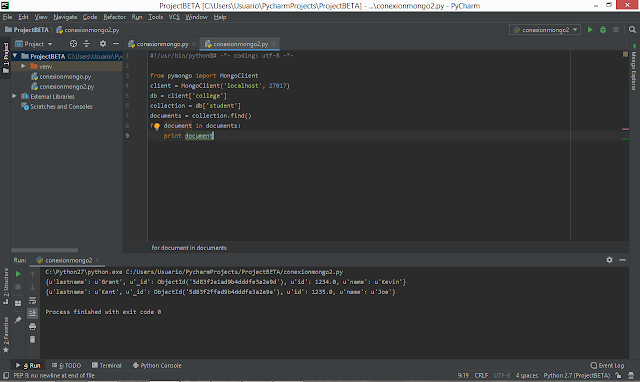Collapse all in the Project panel
Screen dimensions: 640x382
click(87, 44)
